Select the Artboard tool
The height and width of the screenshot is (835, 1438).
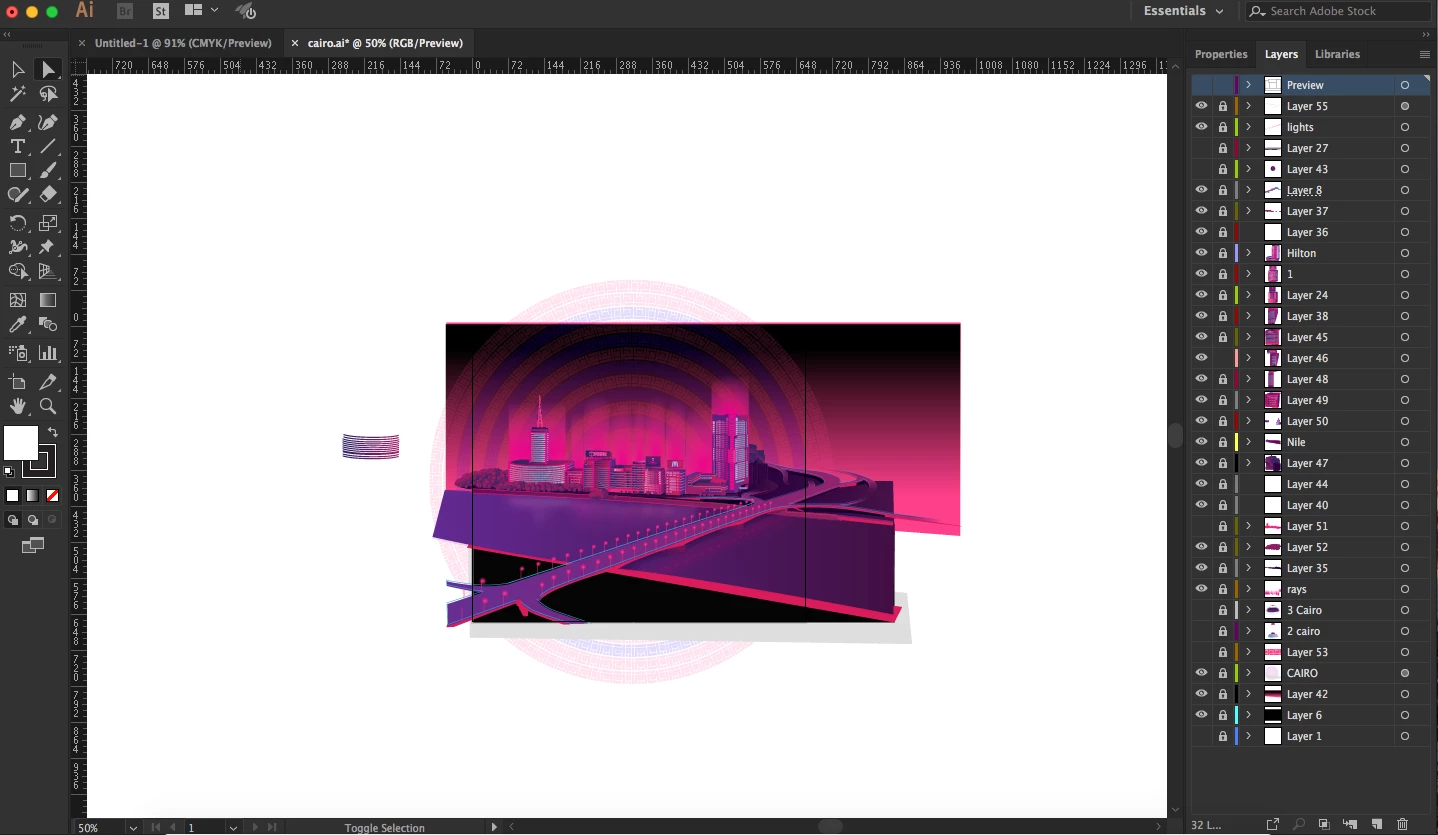[17, 382]
